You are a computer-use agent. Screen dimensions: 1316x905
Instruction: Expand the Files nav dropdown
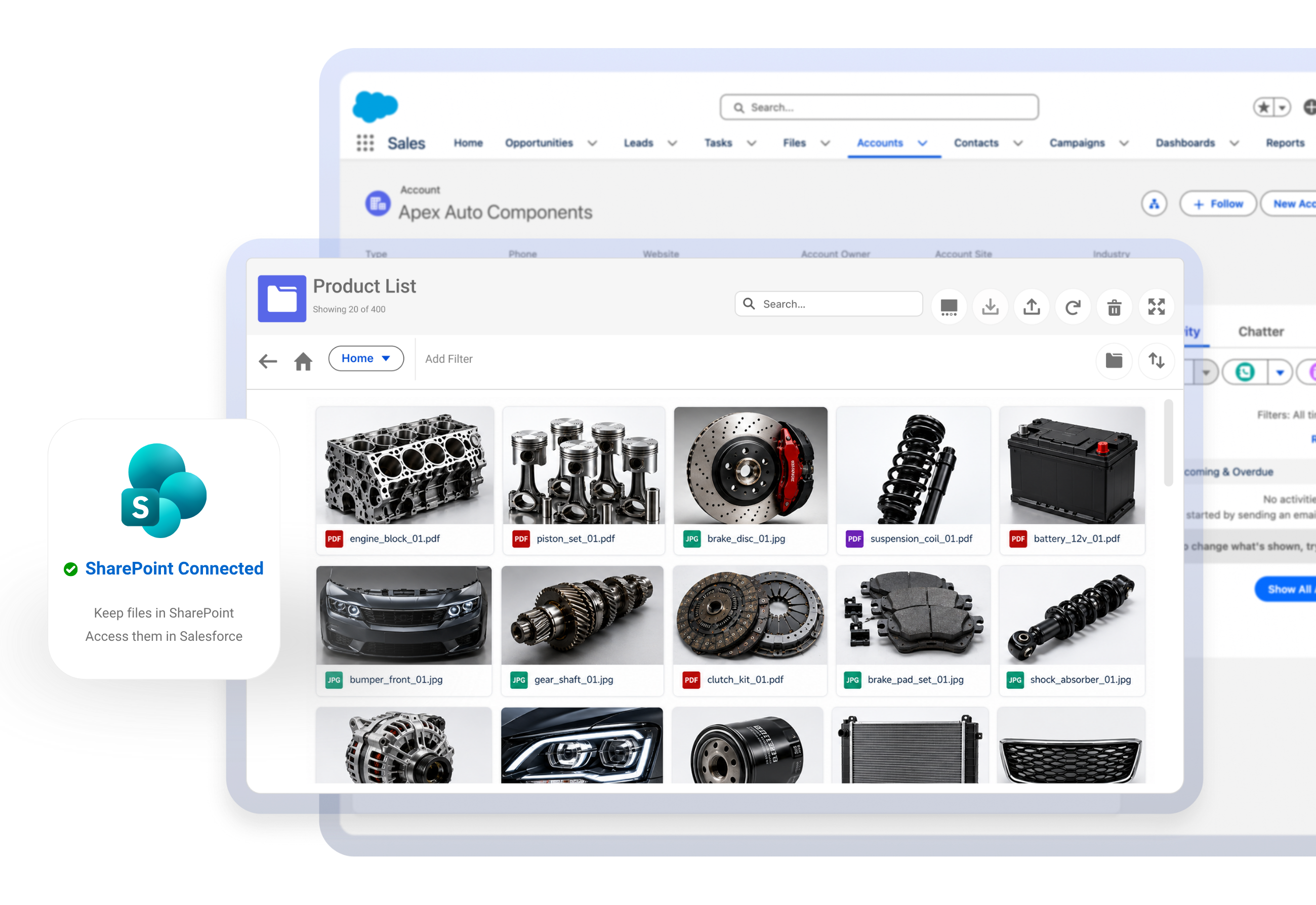tap(825, 143)
